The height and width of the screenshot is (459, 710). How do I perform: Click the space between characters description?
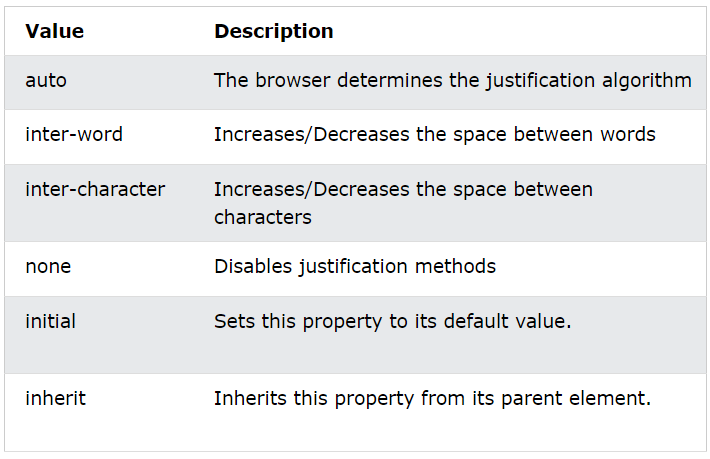click(x=403, y=202)
